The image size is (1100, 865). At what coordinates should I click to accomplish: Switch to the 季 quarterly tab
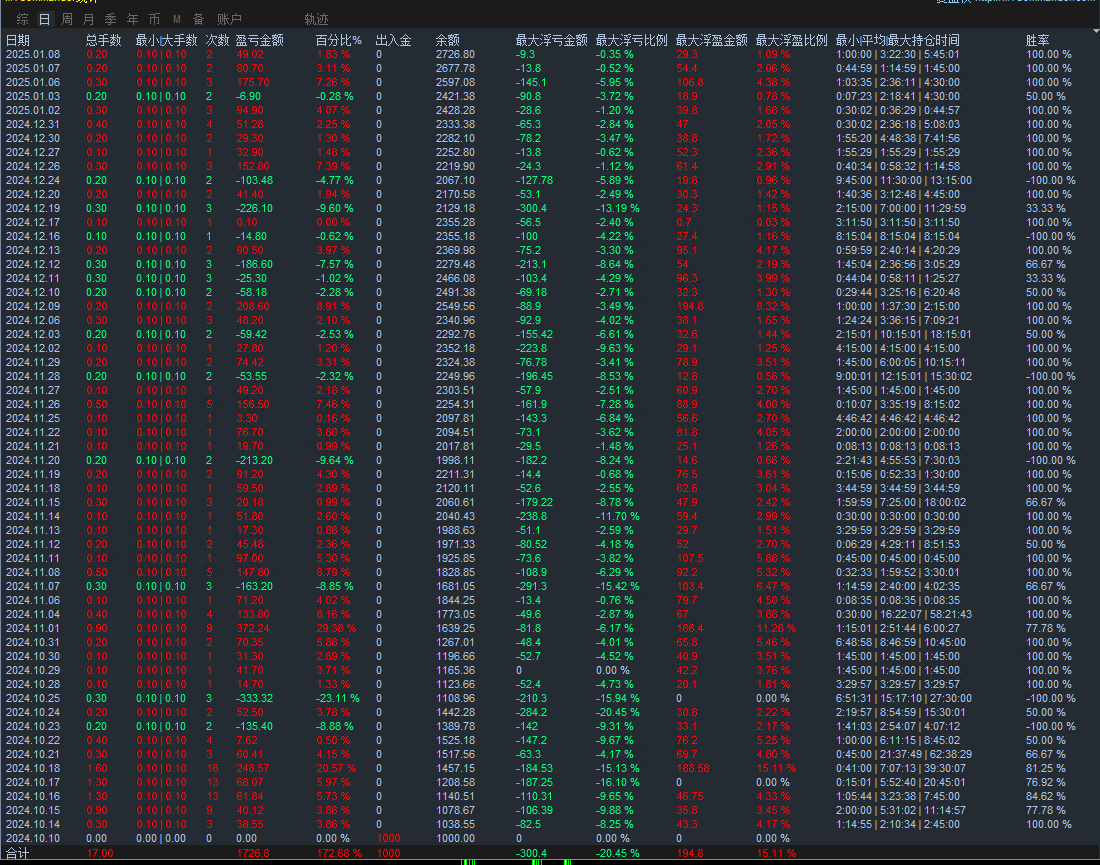111,20
